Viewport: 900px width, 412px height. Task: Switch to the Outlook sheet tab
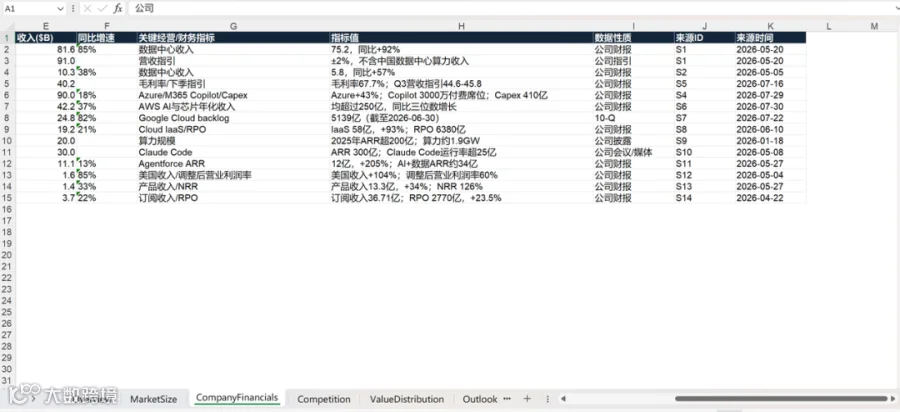pos(480,399)
